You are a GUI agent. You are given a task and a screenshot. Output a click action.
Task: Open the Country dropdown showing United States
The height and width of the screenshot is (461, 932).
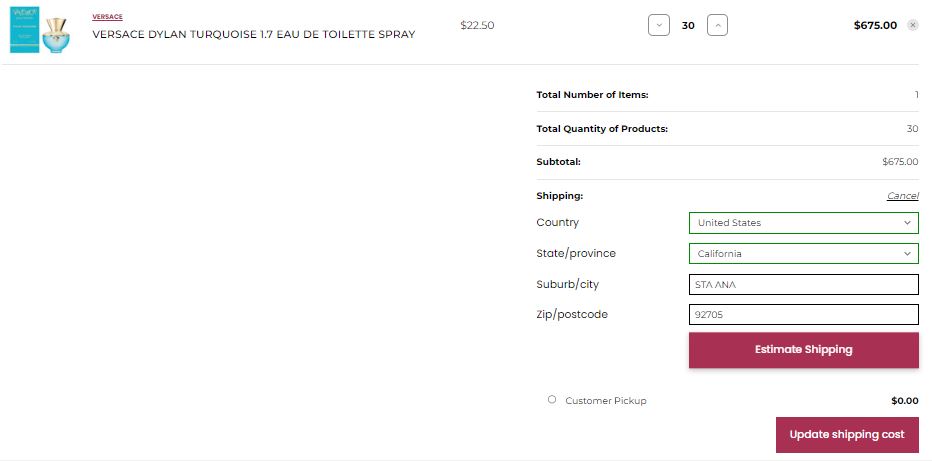click(x=804, y=223)
